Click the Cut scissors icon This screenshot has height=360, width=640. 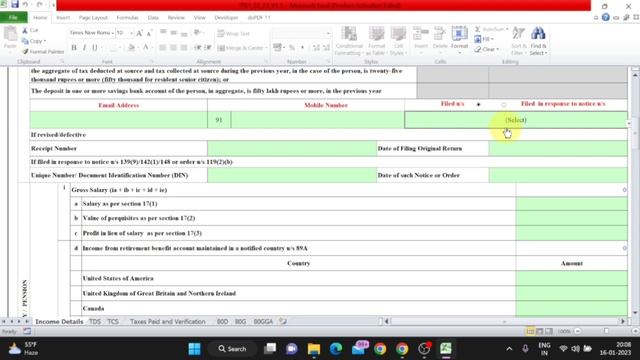click(x=26, y=31)
